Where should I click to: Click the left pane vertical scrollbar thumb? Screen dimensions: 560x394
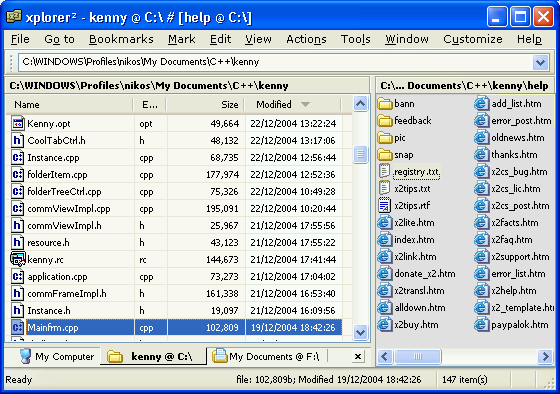tap(360, 154)
